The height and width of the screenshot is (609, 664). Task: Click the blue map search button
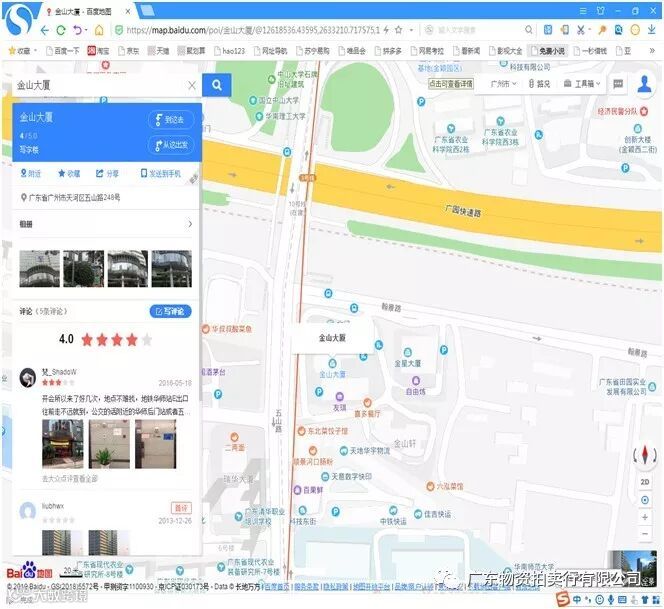coord(217,85)
